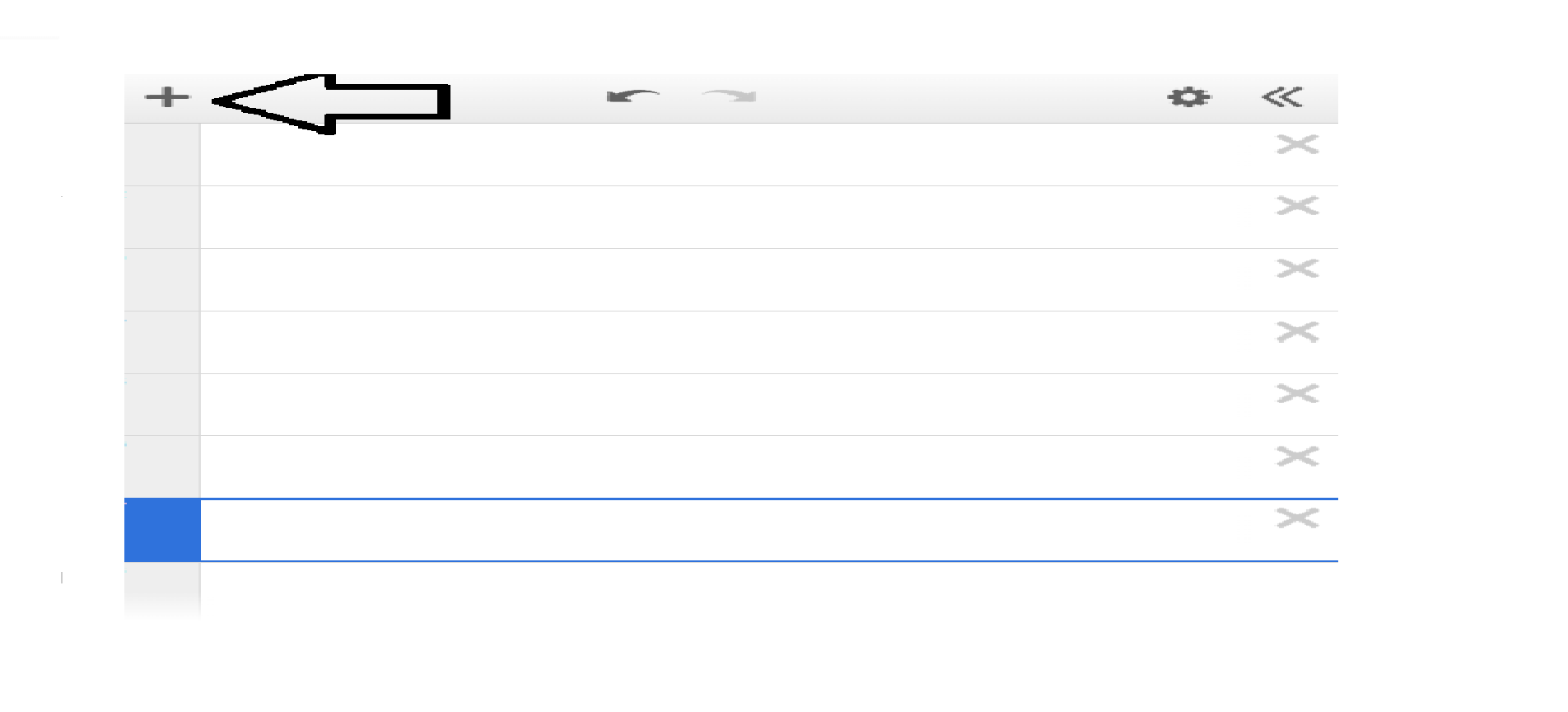This screenshot has height=712, width=1568.
Task: Toggle the first row's gray side tab
Action: point(162,155)
